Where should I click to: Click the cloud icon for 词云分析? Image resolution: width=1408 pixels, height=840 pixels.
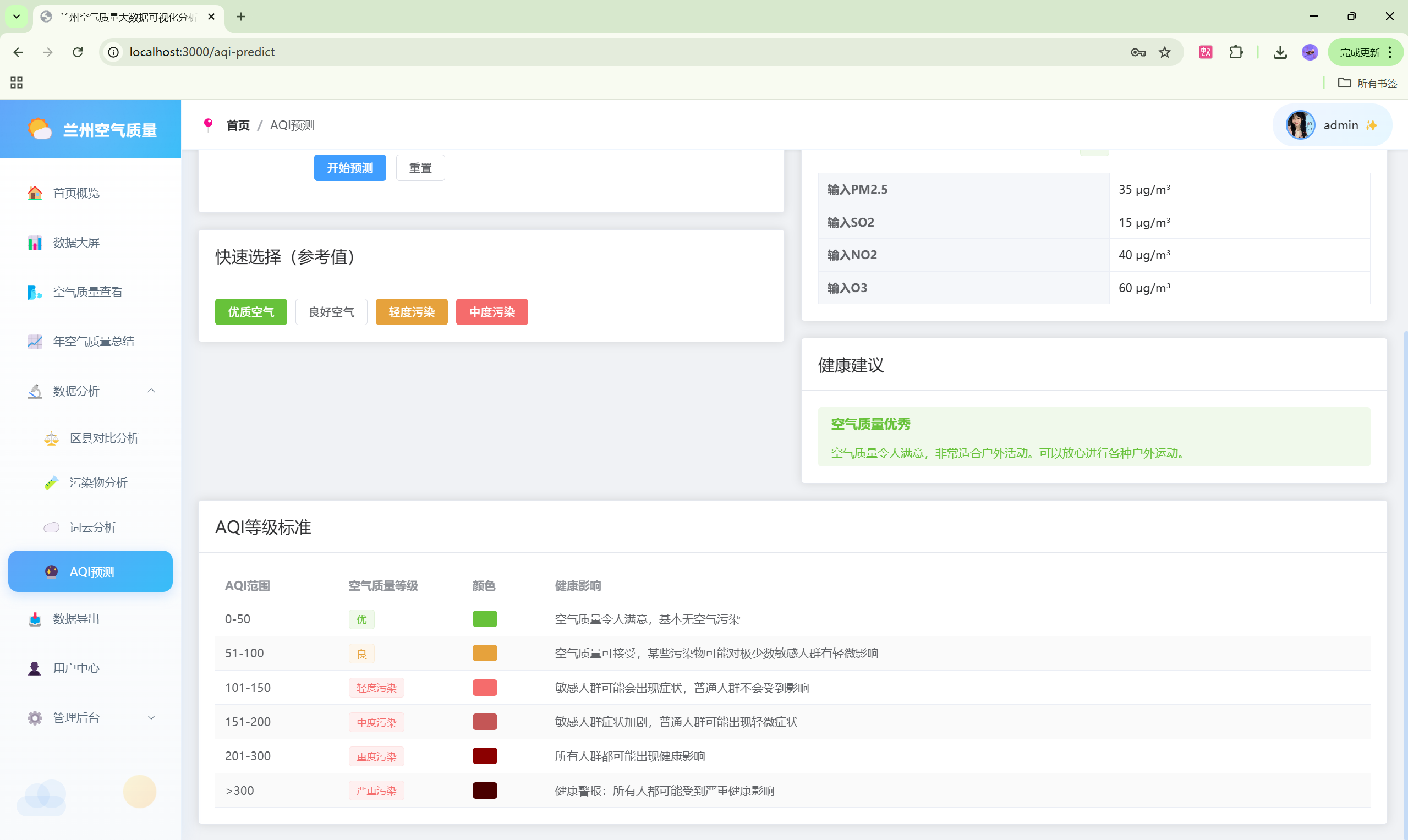point(52,528)
